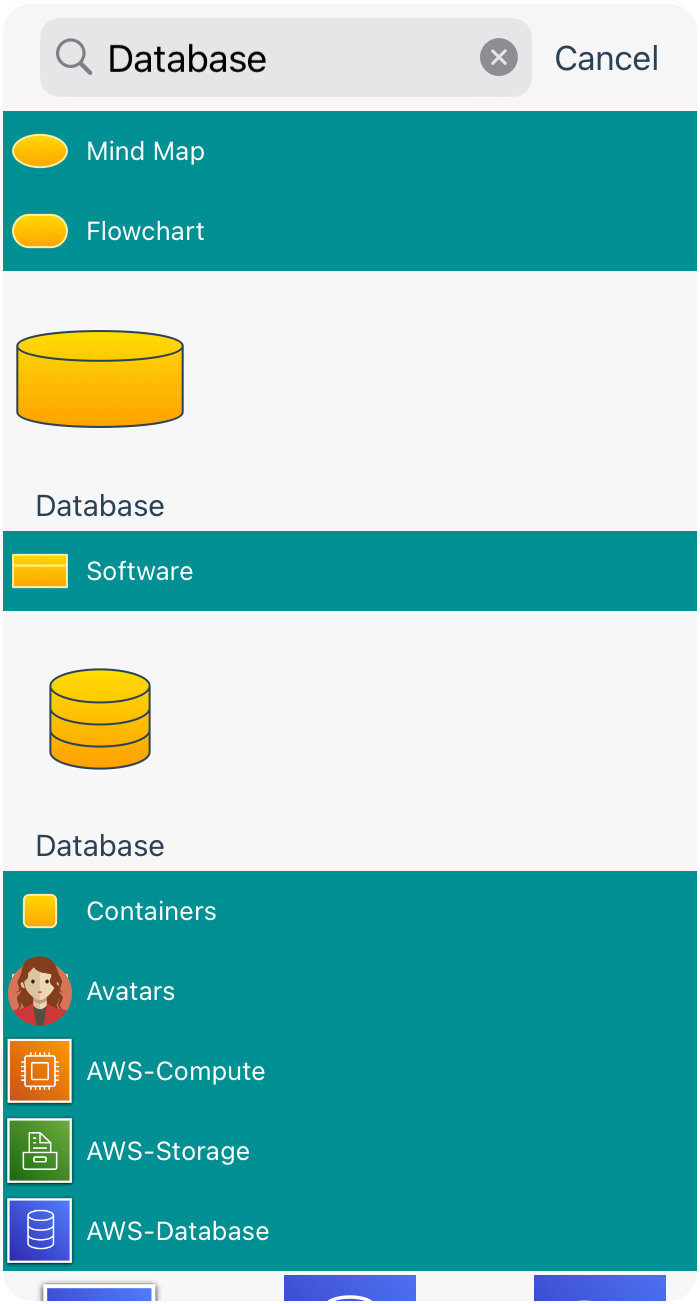This screenshot has height=1304, width=700.
Task: Collapse the Flowchart category header
Action: click(x=350, y=231)
